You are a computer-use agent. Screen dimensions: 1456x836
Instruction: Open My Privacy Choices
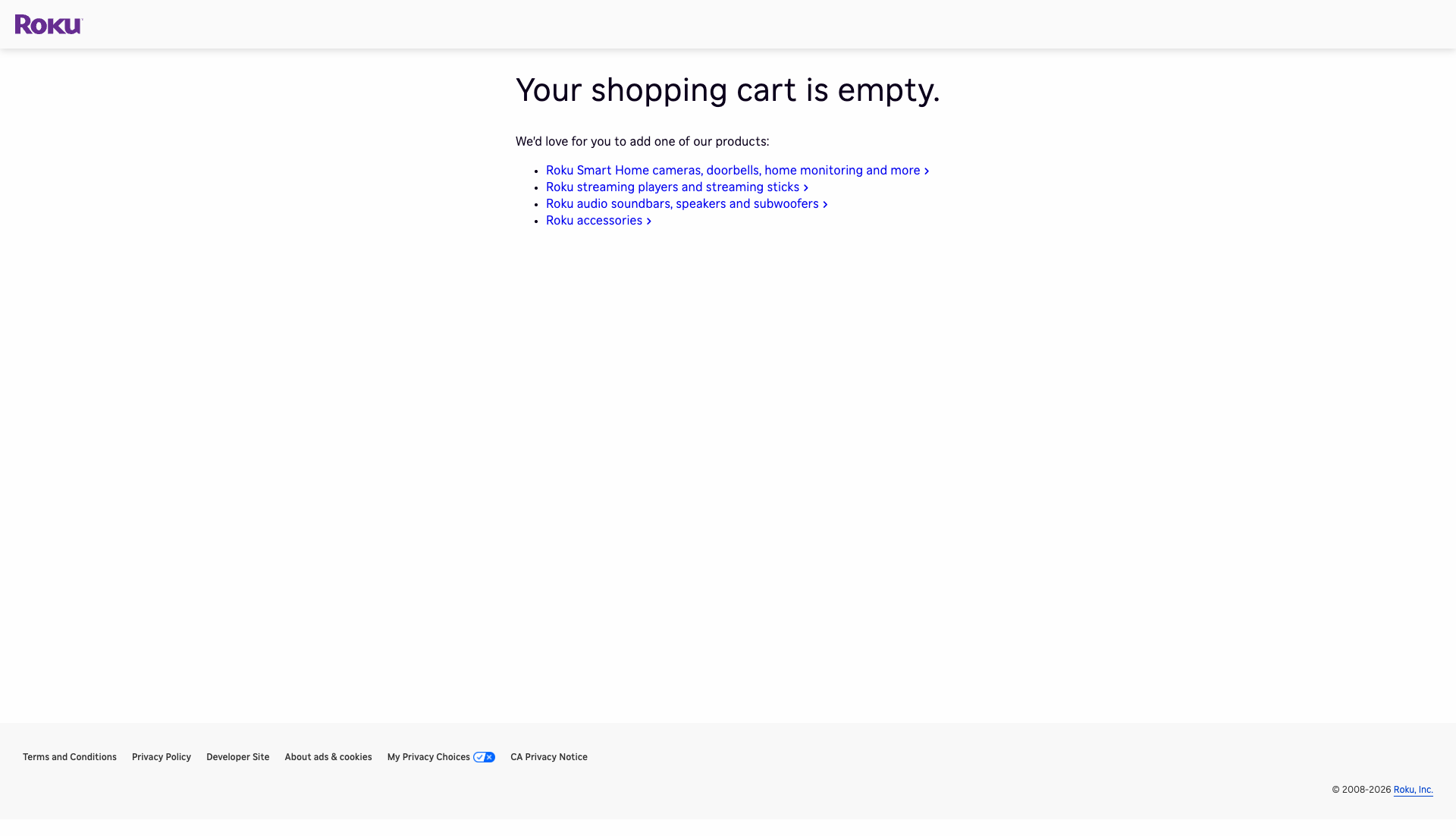[x=428, y=757]
